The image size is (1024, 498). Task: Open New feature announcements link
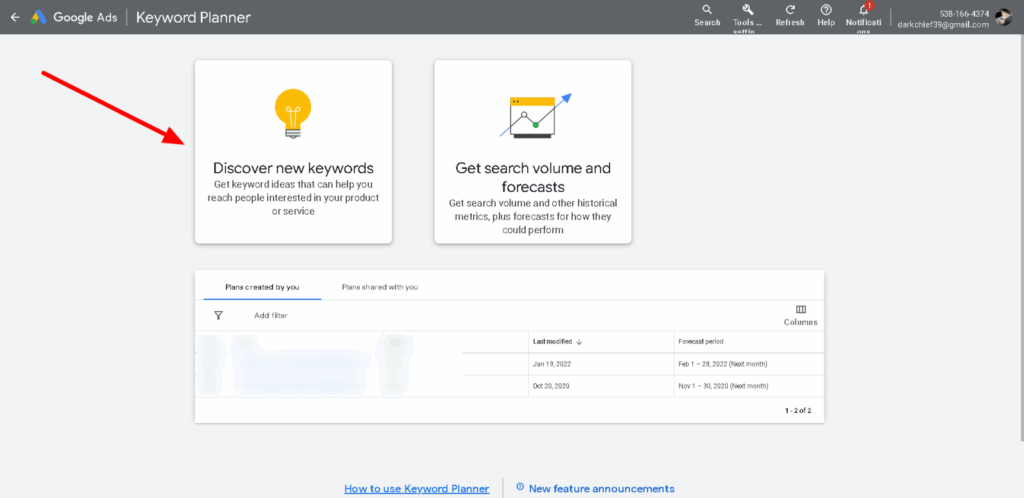tap(601, 488)
